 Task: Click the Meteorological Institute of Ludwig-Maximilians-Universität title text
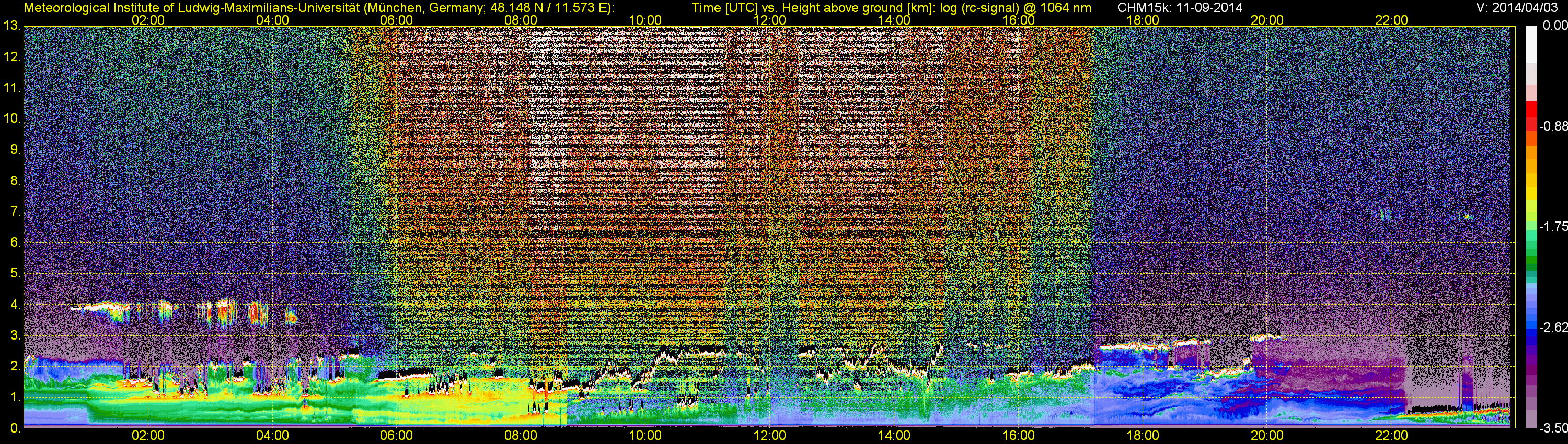[x=318, y=8]
